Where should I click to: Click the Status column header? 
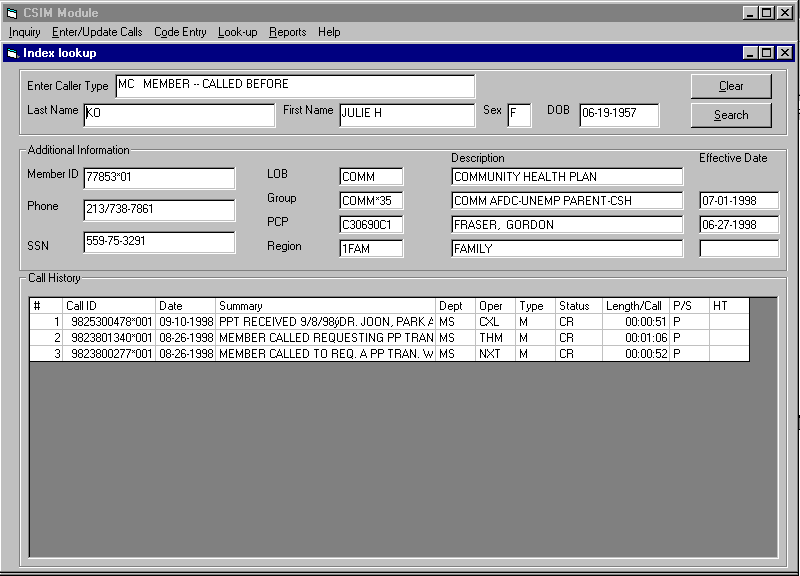(x=579, y=306)
